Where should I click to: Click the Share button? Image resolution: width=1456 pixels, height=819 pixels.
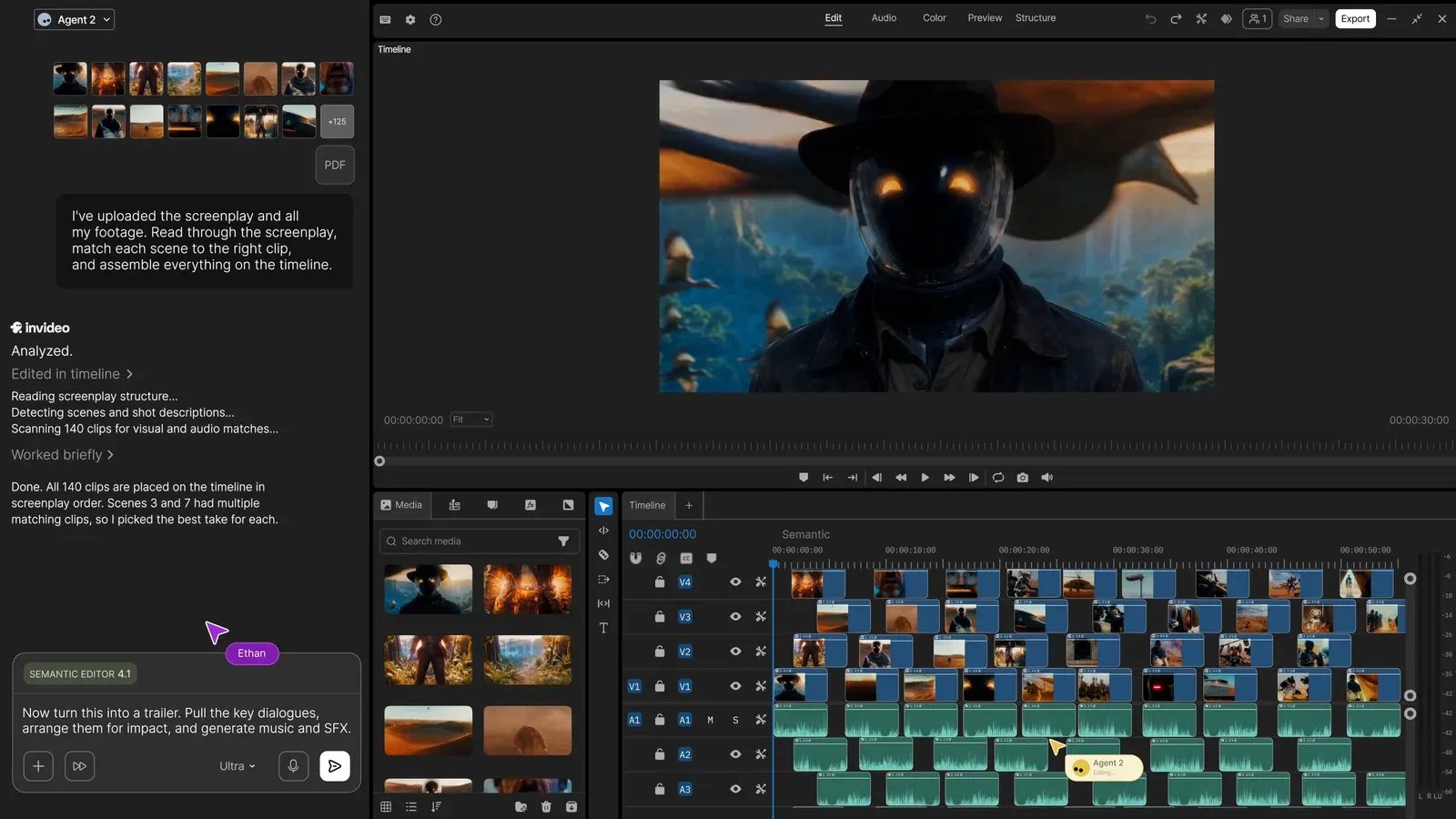[1295, 19]
